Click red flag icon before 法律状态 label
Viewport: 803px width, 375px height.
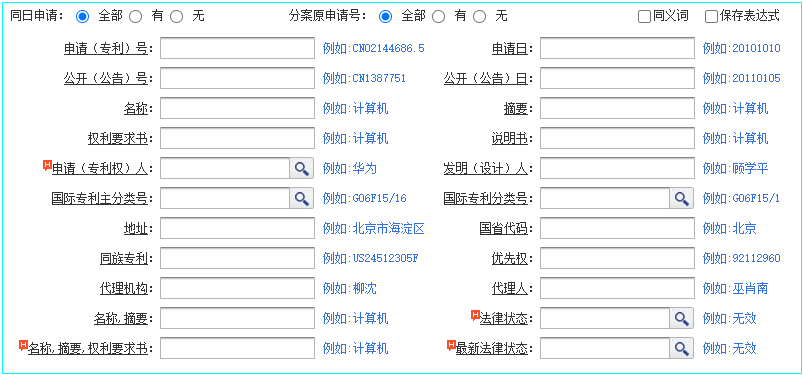[x=475, y=315]
